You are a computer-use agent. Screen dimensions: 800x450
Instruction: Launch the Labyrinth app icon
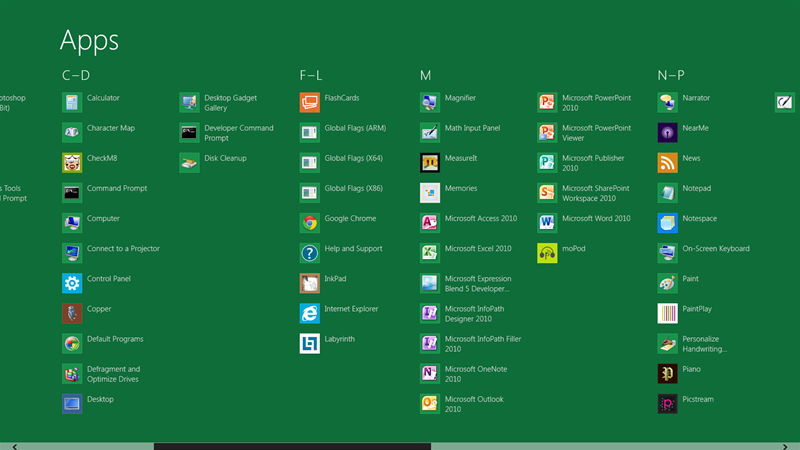(x=310, y=343)
